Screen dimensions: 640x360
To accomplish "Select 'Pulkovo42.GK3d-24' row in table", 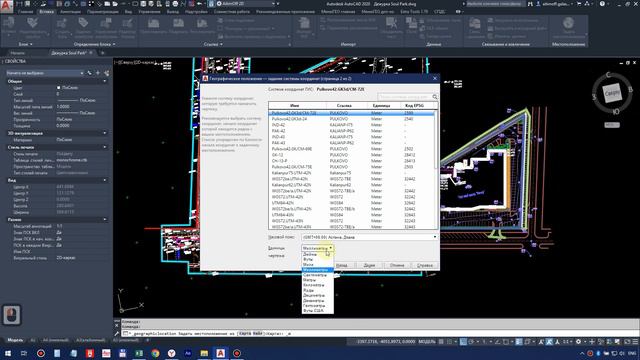I will [x=351, y=119].
